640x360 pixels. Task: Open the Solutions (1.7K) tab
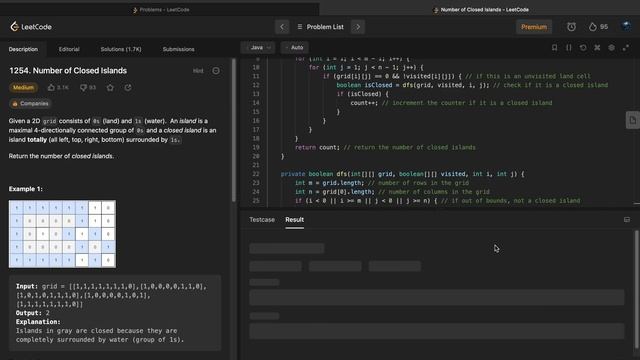[x=121, y=49]
